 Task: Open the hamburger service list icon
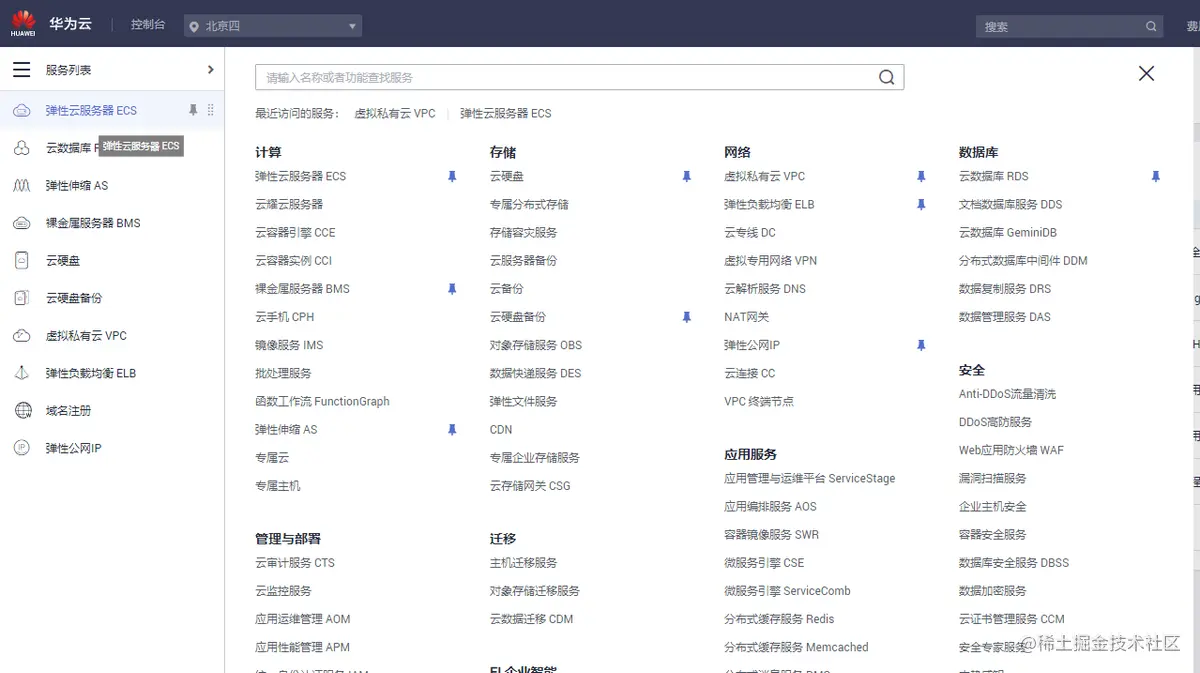[x=21, y=70]
